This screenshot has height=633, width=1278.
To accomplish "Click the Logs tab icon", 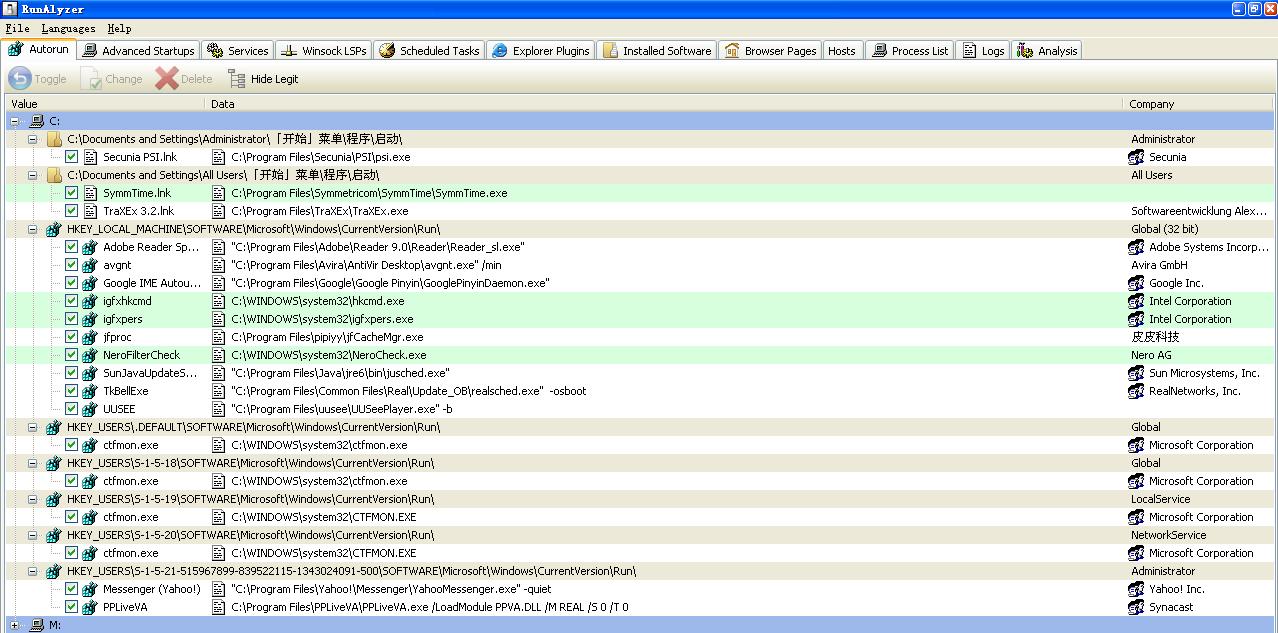I will point(969,50).
